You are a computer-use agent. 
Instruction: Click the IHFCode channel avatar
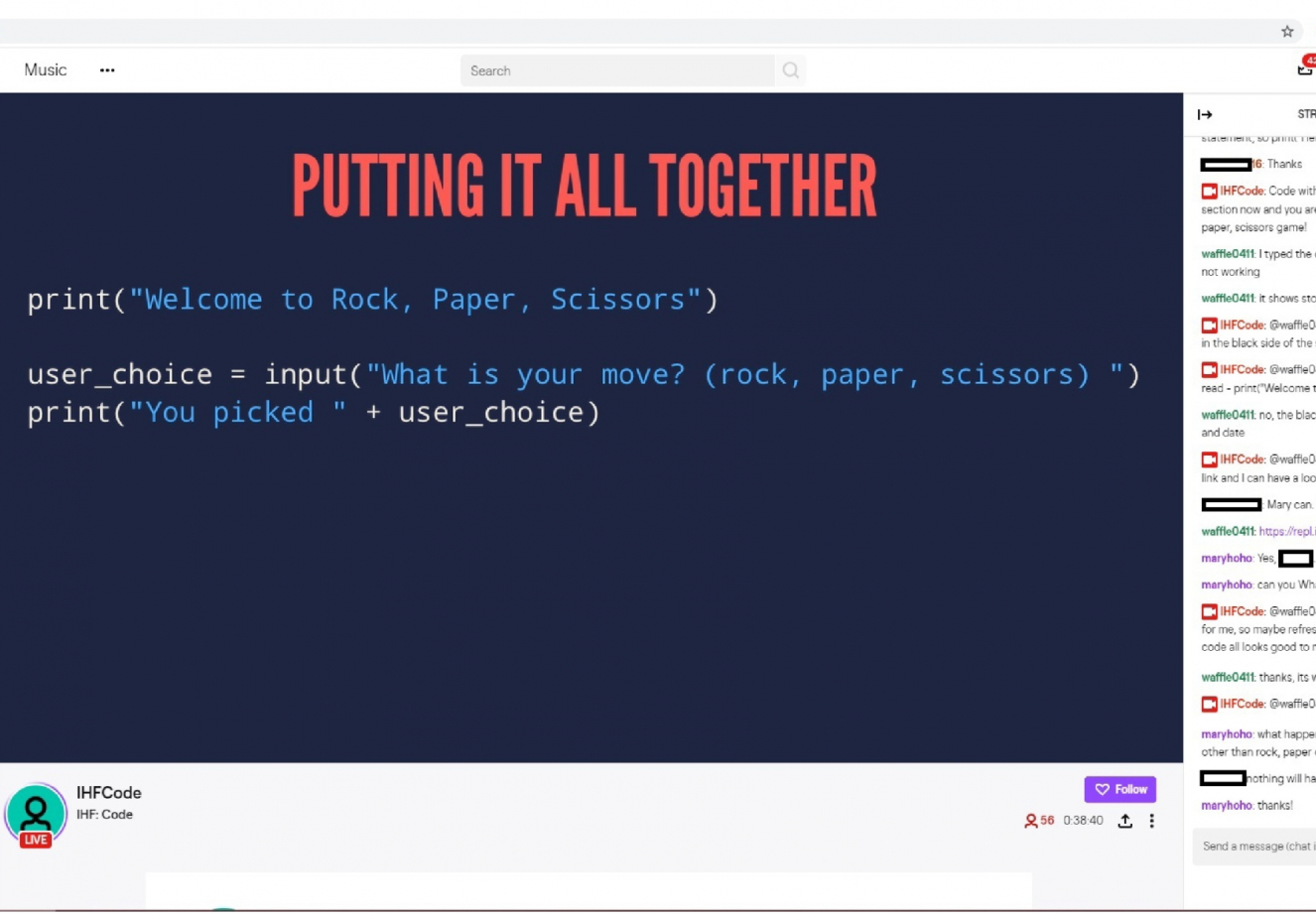[36, 812]
